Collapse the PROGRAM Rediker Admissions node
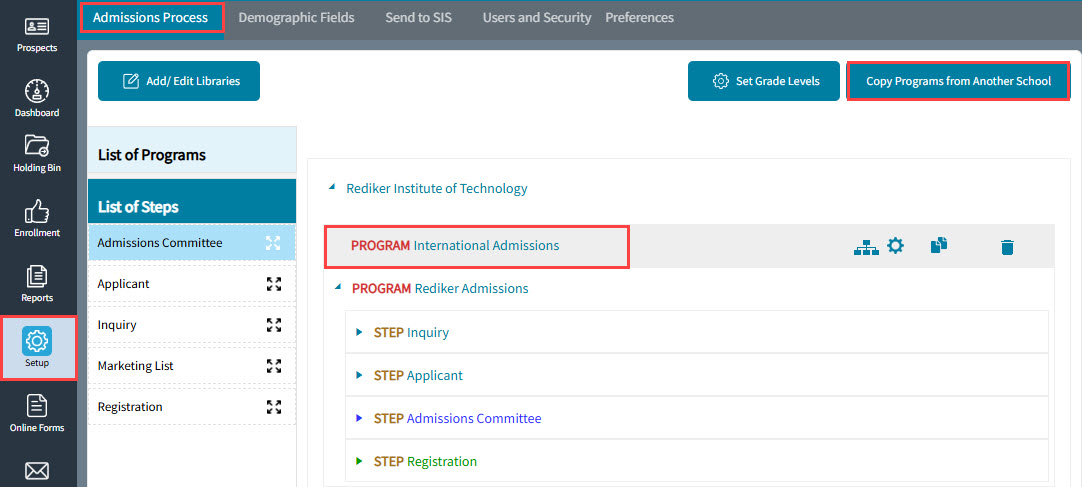 coord(337,288)
